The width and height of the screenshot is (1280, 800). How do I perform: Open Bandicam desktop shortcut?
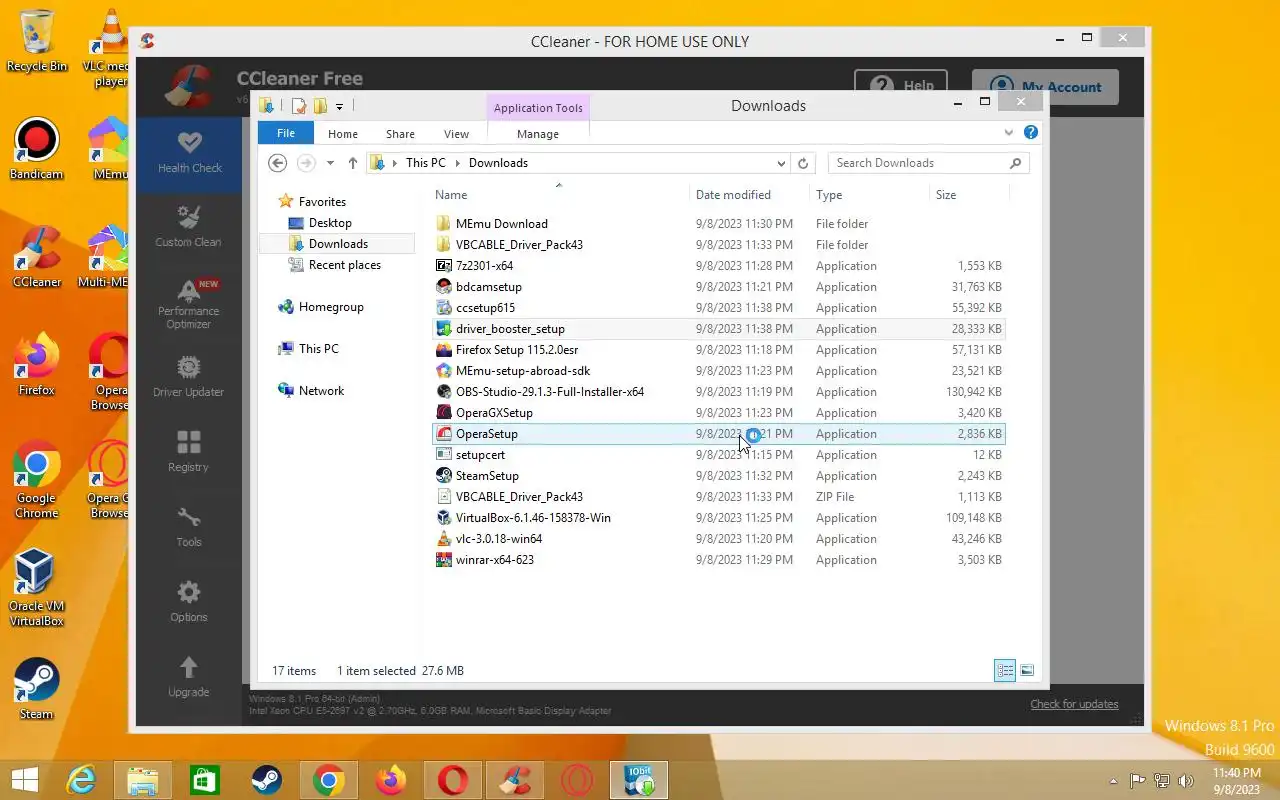point(37,150)
